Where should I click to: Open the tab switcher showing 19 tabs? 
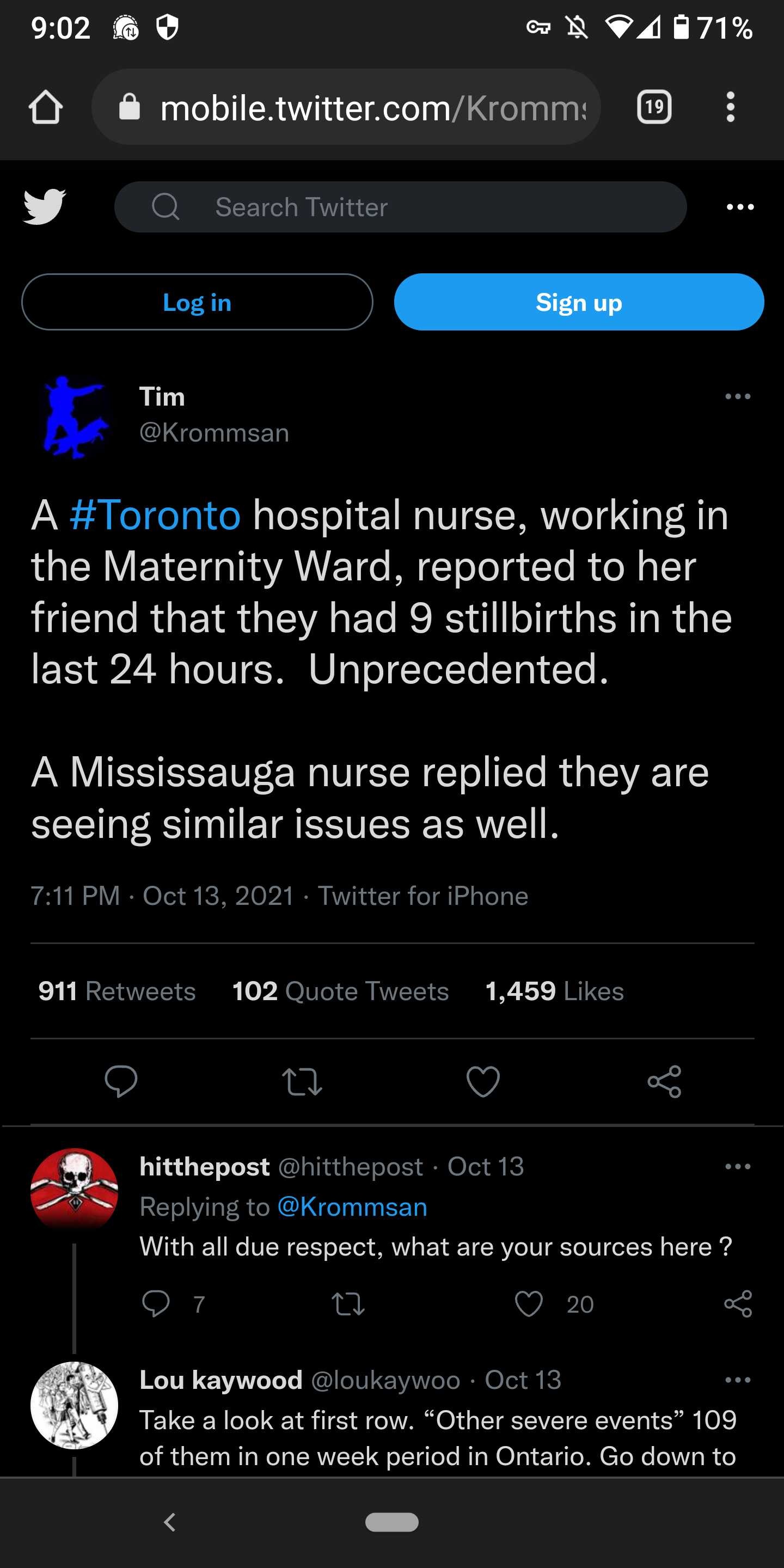coord(654,107)
